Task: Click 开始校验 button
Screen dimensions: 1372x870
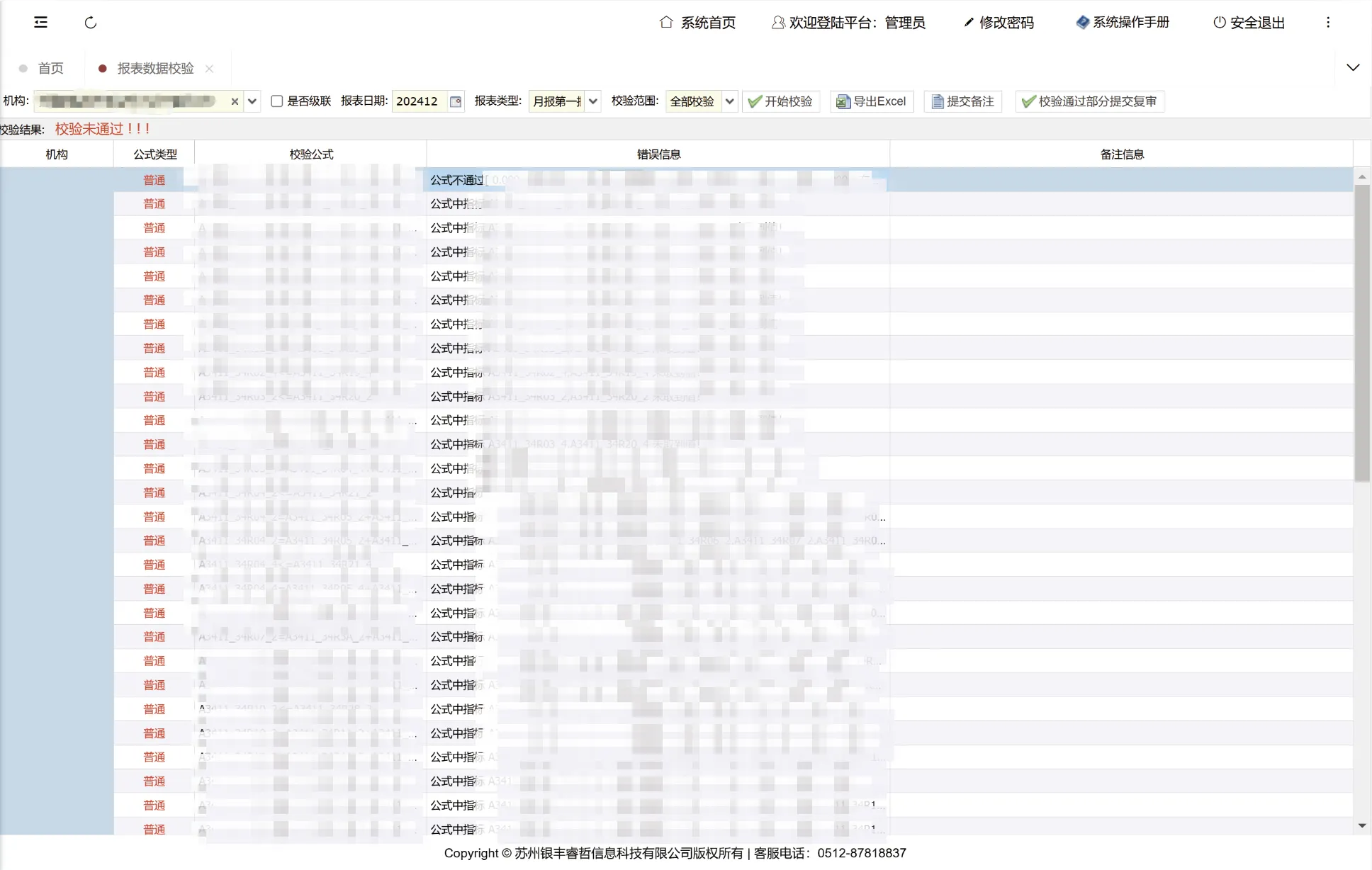Action: [781, 101]
